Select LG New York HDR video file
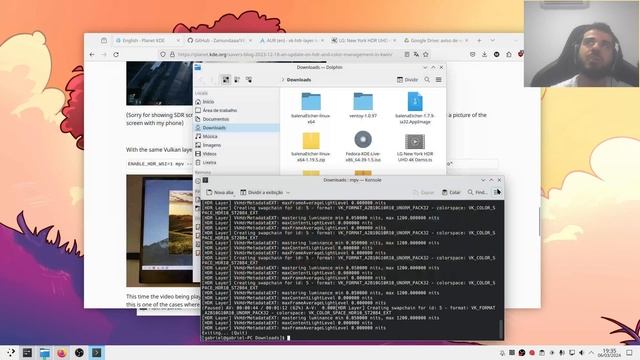 [415, 147]
